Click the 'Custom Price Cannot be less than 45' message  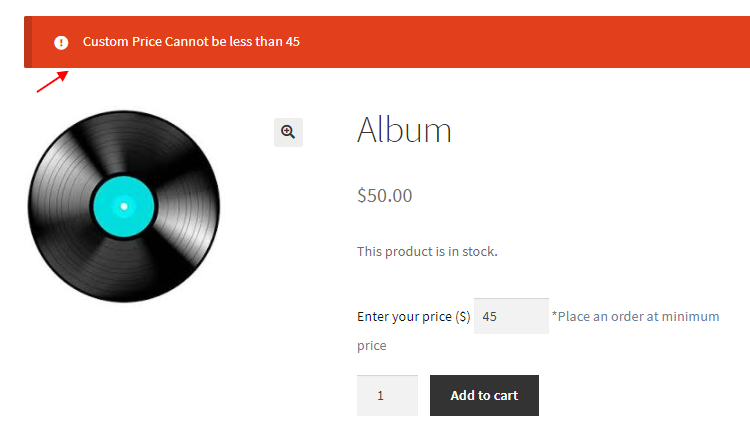[x=191, y=42]
